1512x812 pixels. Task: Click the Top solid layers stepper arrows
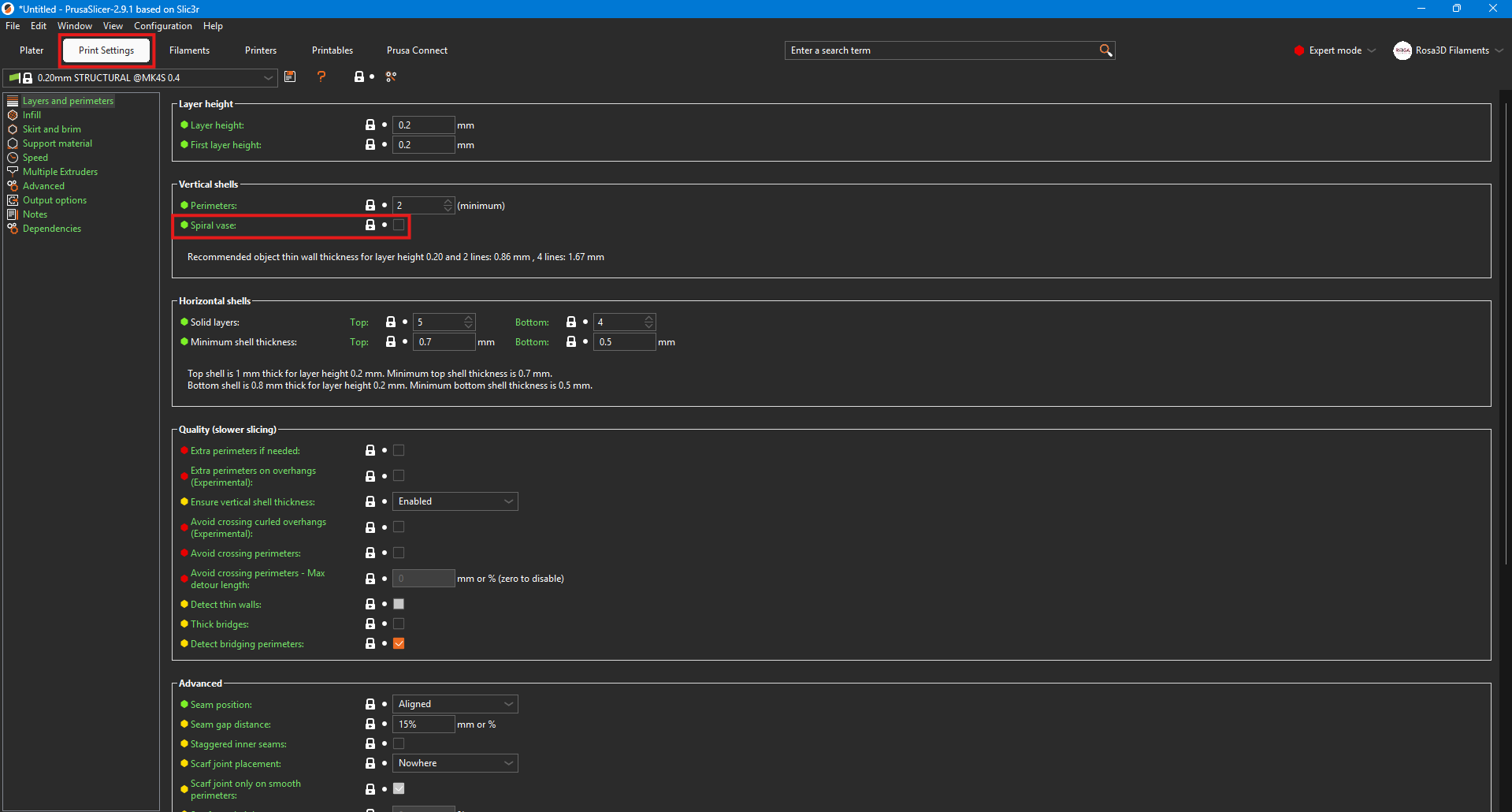point(469,322)
